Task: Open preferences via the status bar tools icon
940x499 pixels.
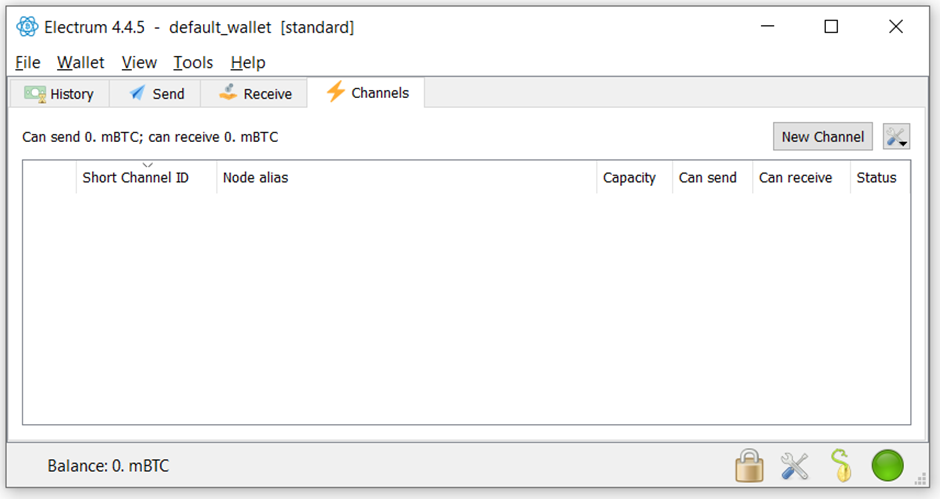Action: click(795, 466)
